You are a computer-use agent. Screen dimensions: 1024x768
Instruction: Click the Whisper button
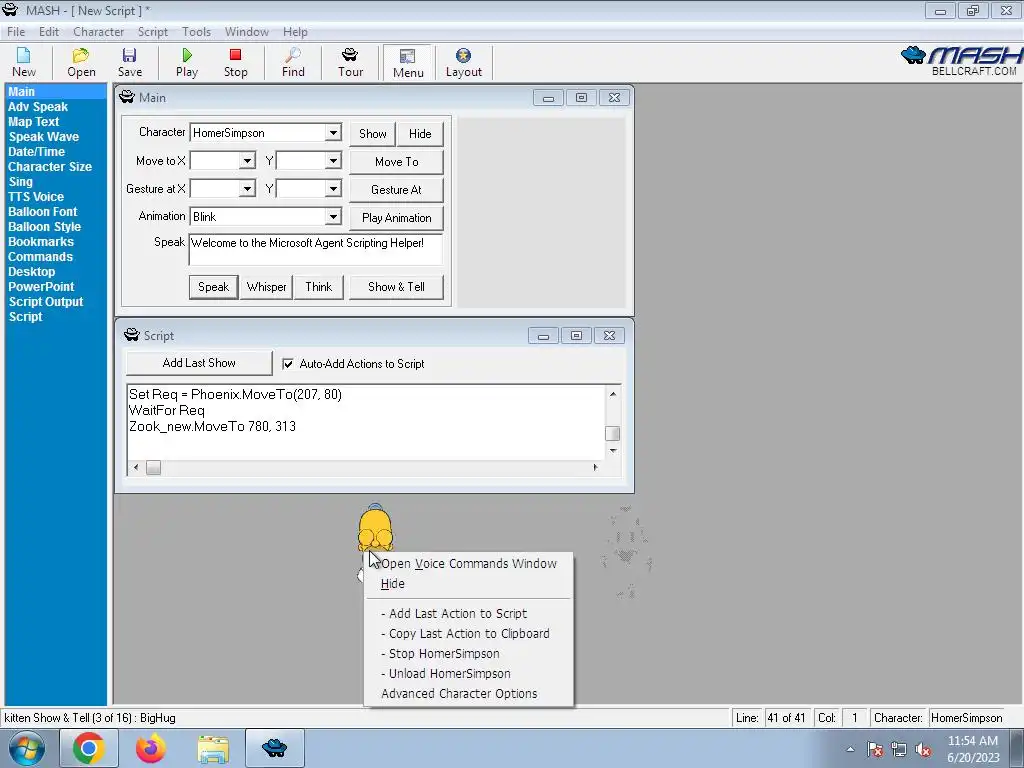coord(266,287)
